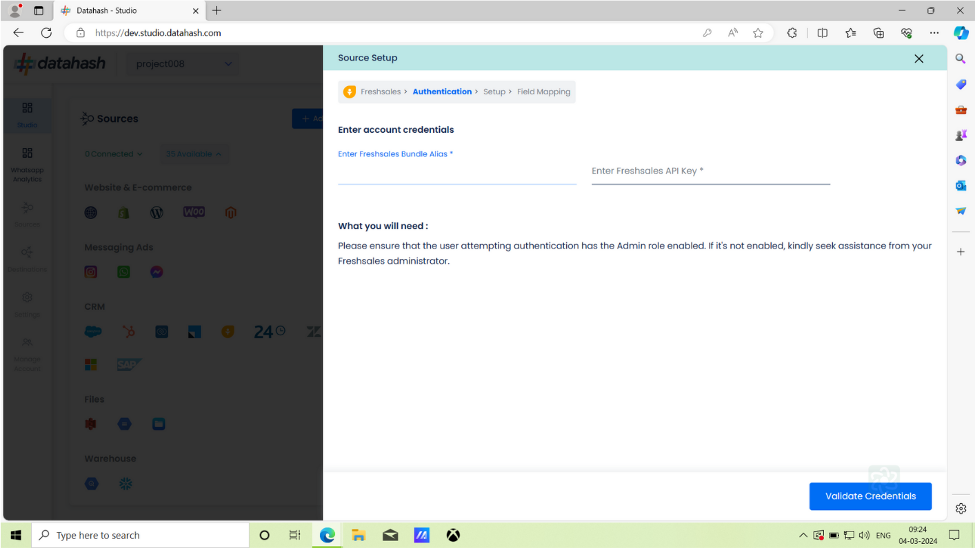This screenshot has width=977, height=550.
Task: Collapse the 35 Available filter
Action: pos(193,154)
